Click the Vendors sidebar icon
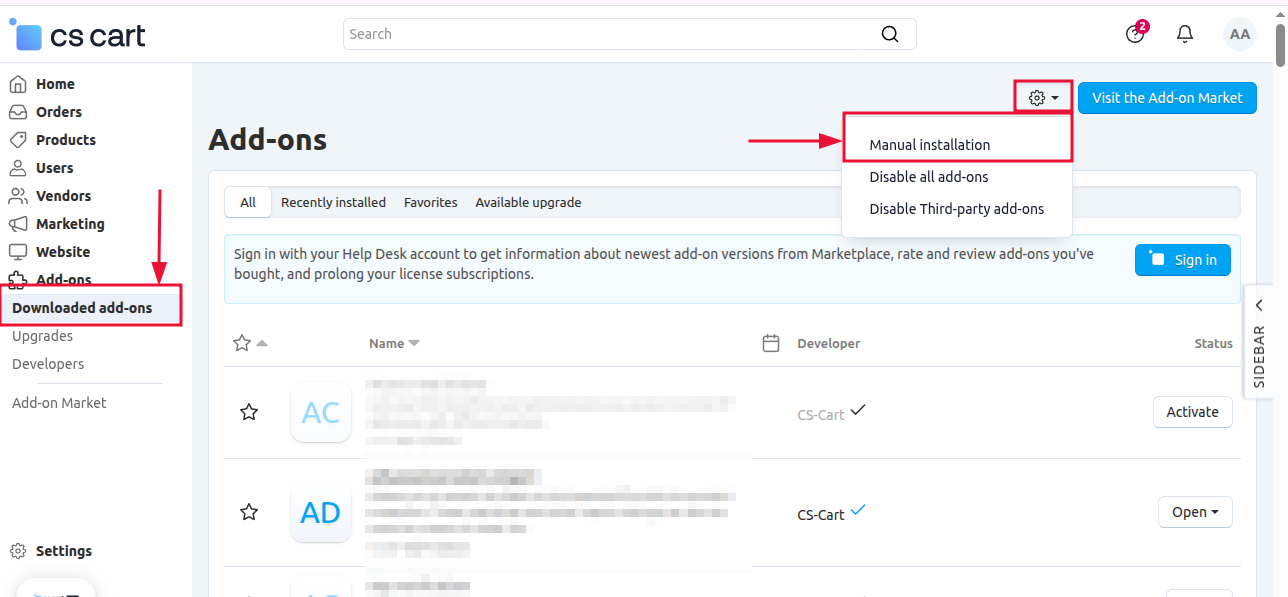Viewport: 1288px width, 597px height. [20, 195]
